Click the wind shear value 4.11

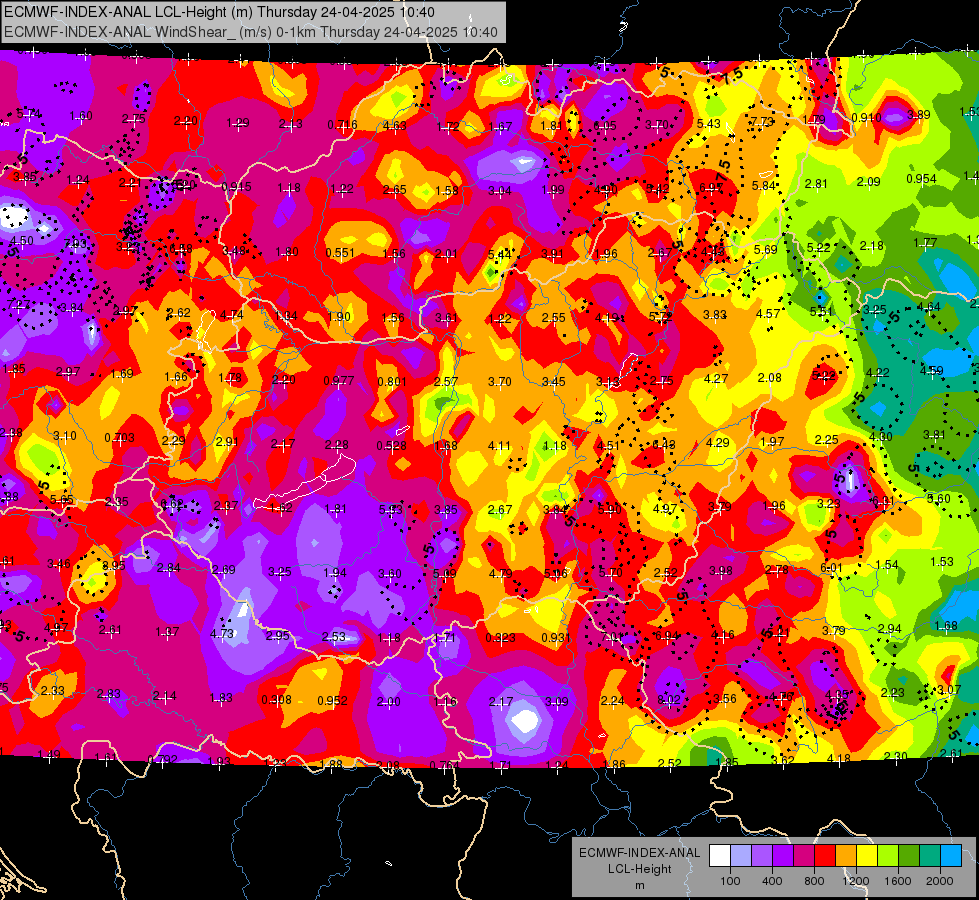(x=499, y=446)
